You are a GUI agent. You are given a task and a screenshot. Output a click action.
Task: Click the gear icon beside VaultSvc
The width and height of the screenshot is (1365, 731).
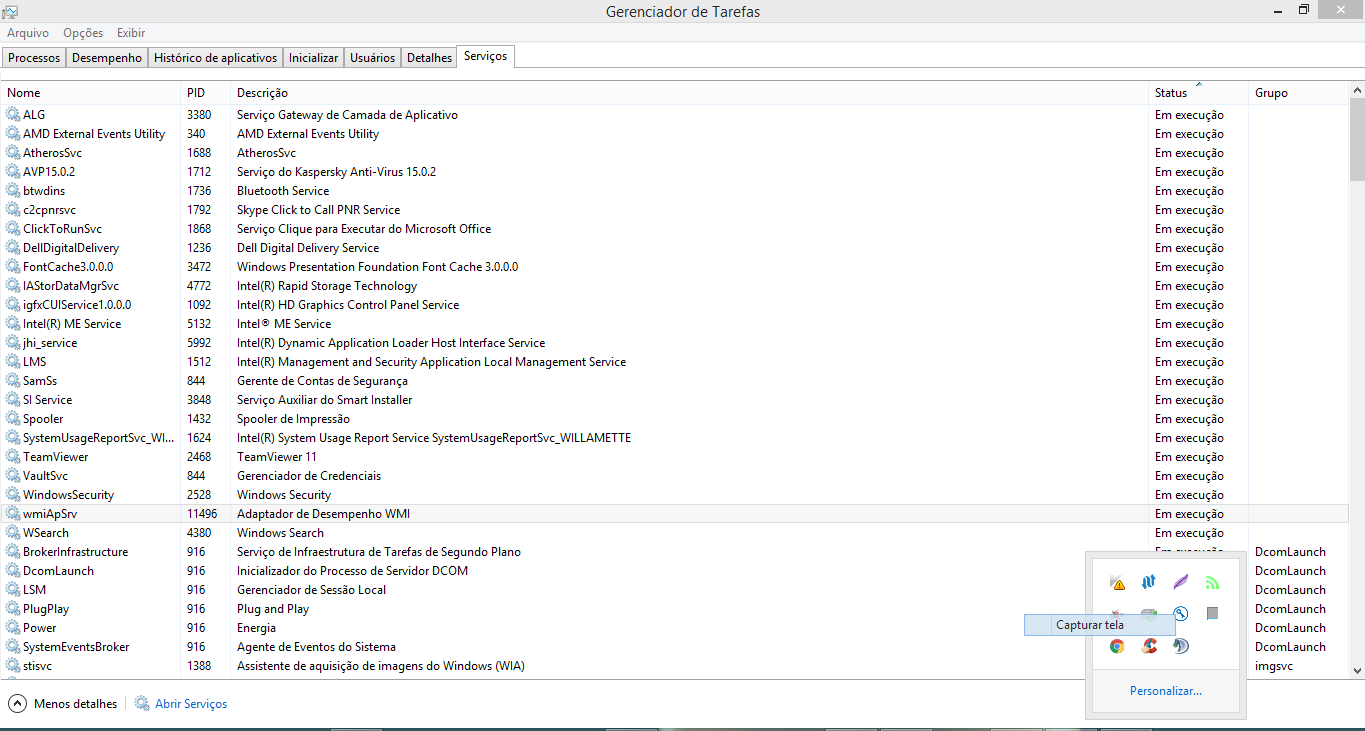click(x=13, y=476)
